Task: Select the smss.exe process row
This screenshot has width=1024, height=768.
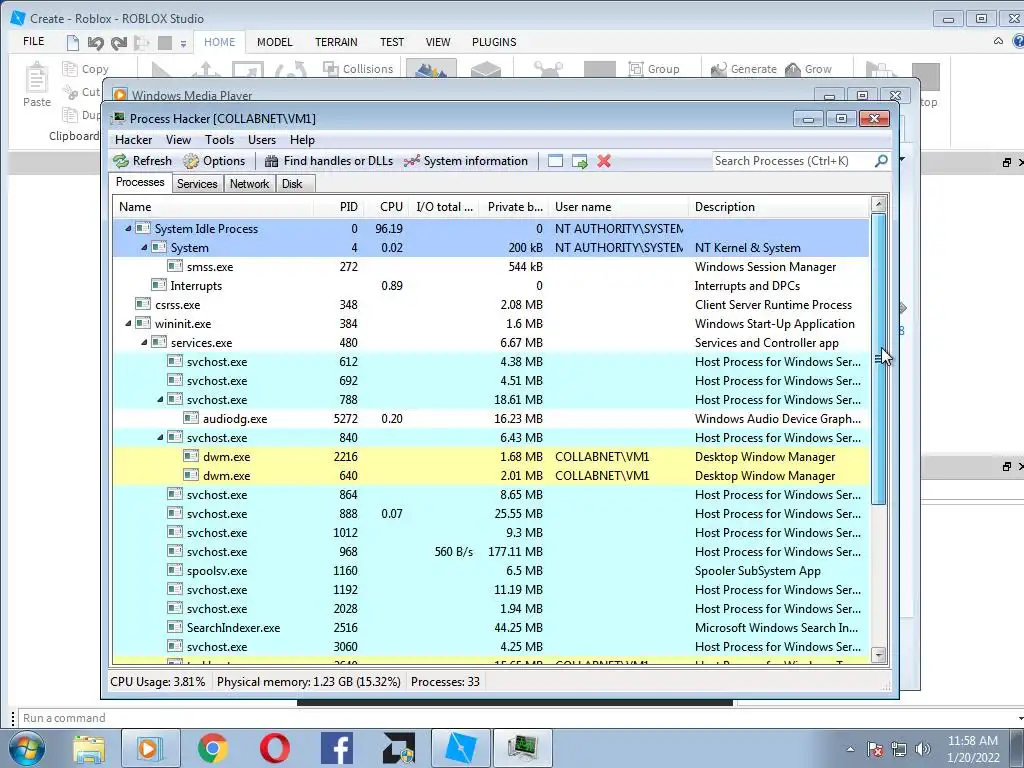Action: [491, 266]
